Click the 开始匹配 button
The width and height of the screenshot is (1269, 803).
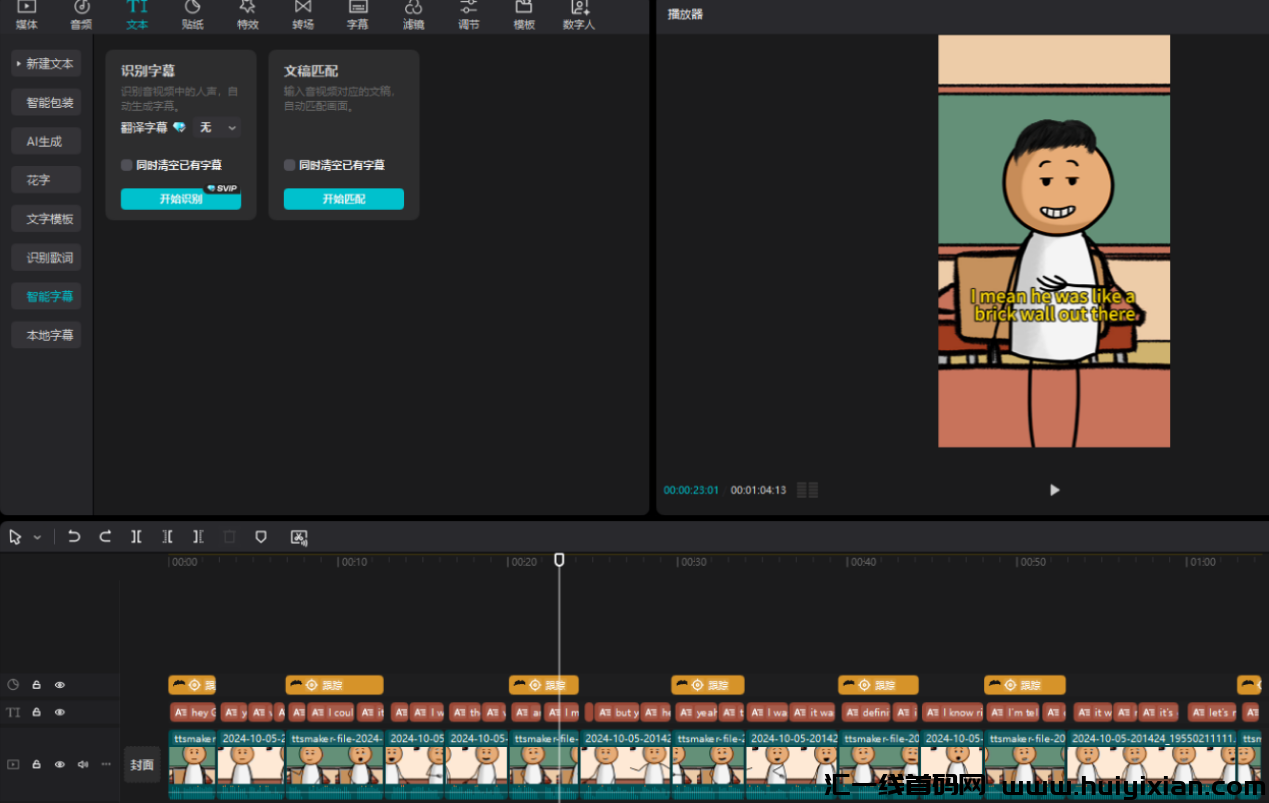[343, 199]
